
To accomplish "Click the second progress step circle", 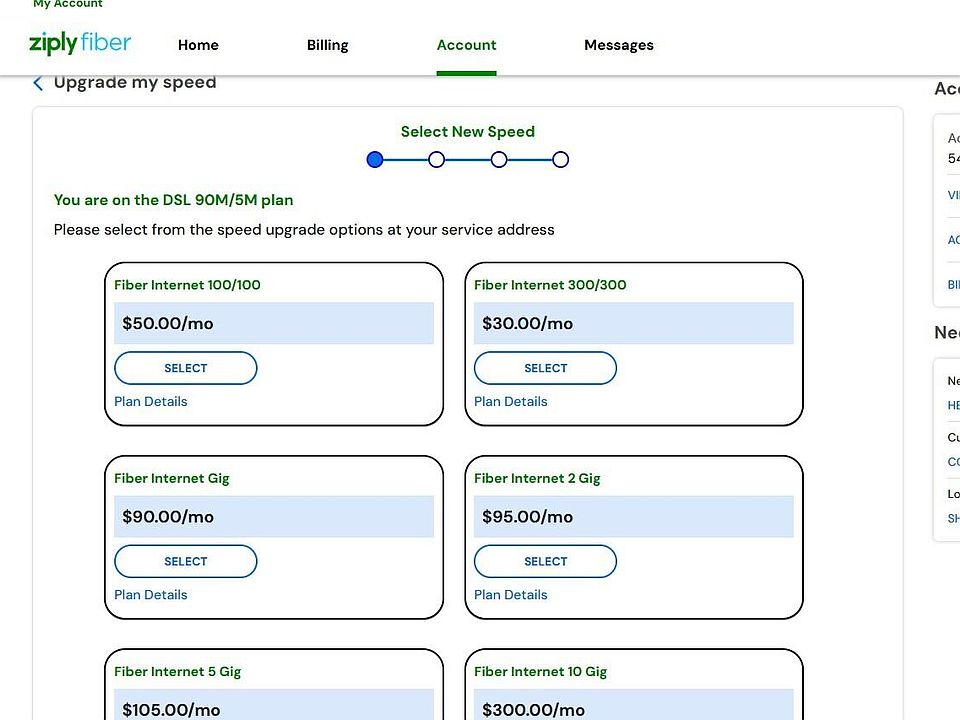I will click(436, 159).
